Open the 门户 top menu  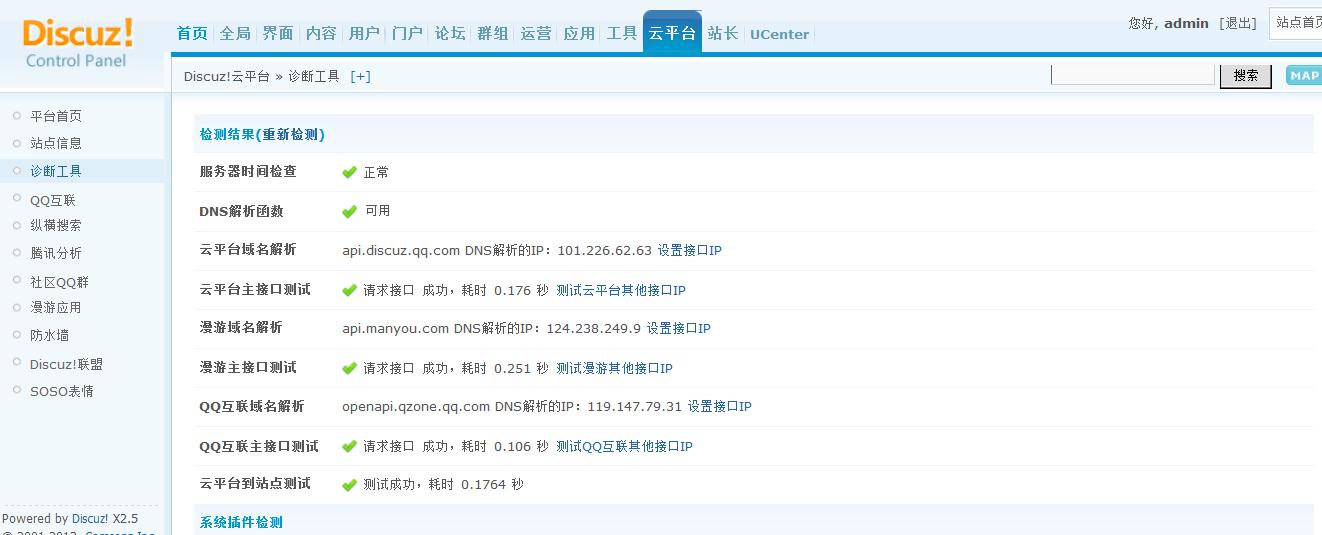point(407,33)
